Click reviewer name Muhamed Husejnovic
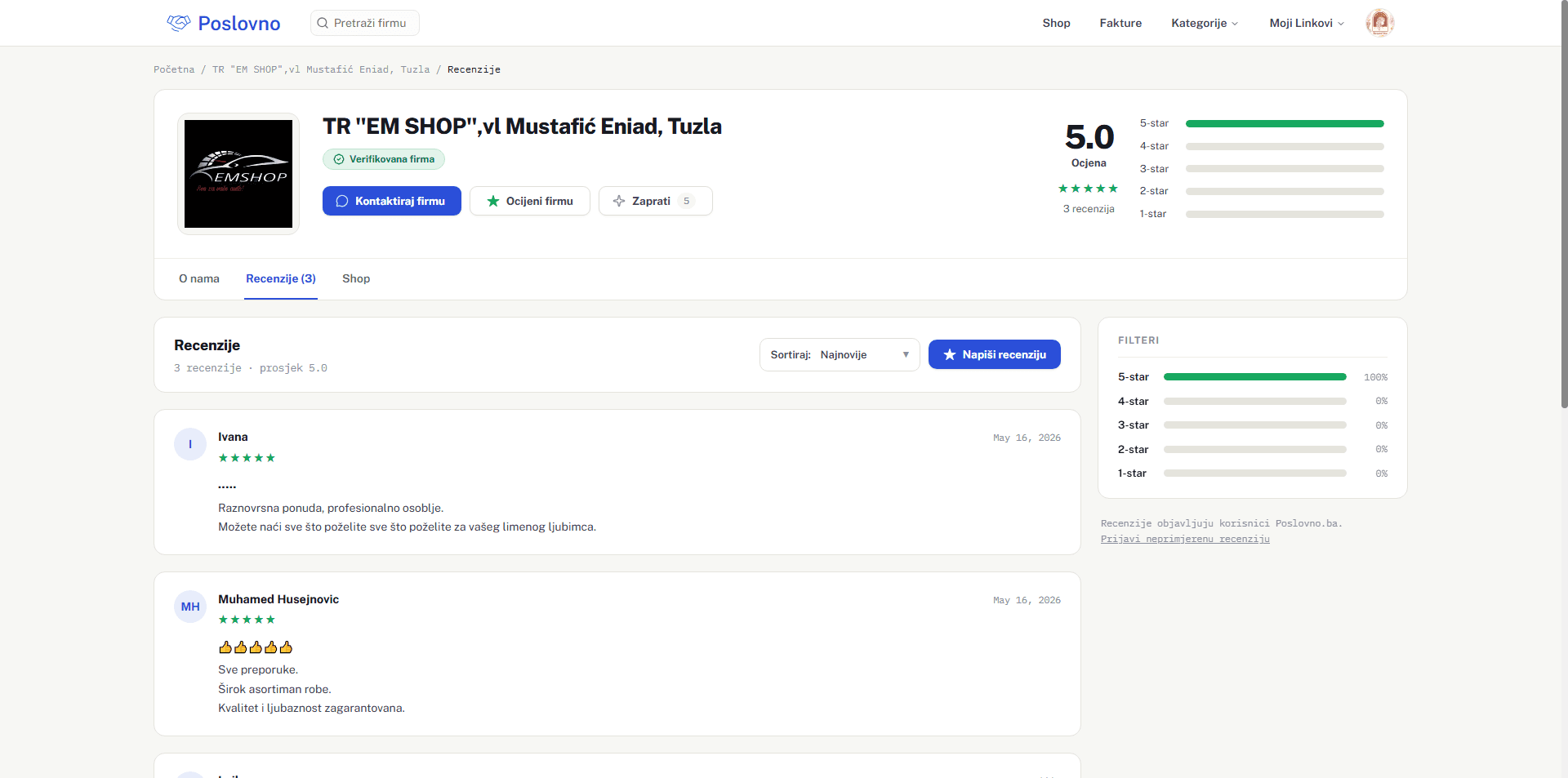This screenshot has width=1568, height=778. tap(278, 599)
